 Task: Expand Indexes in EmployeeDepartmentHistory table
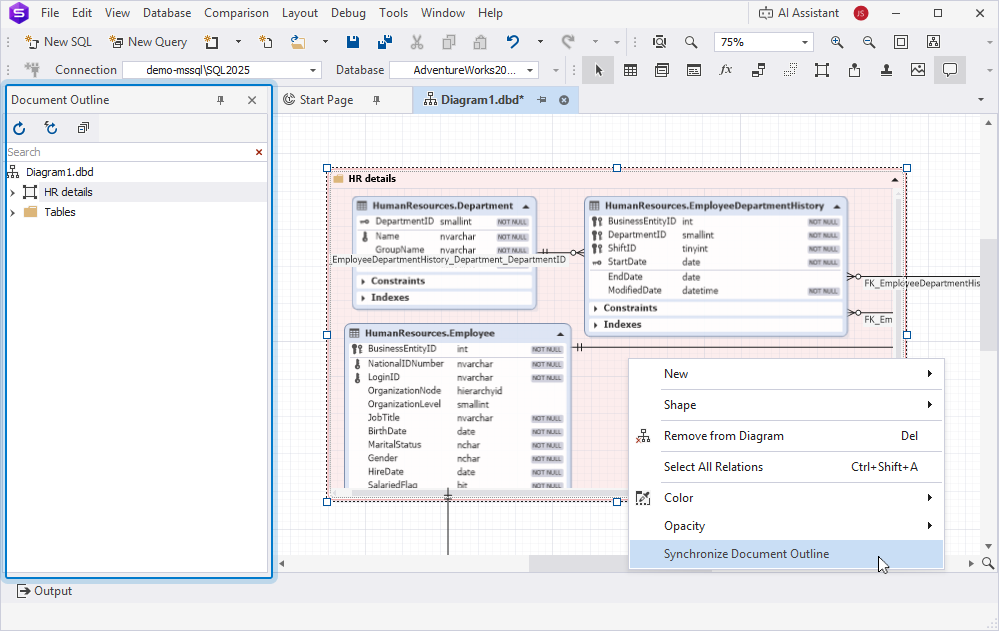click(596, 324)
